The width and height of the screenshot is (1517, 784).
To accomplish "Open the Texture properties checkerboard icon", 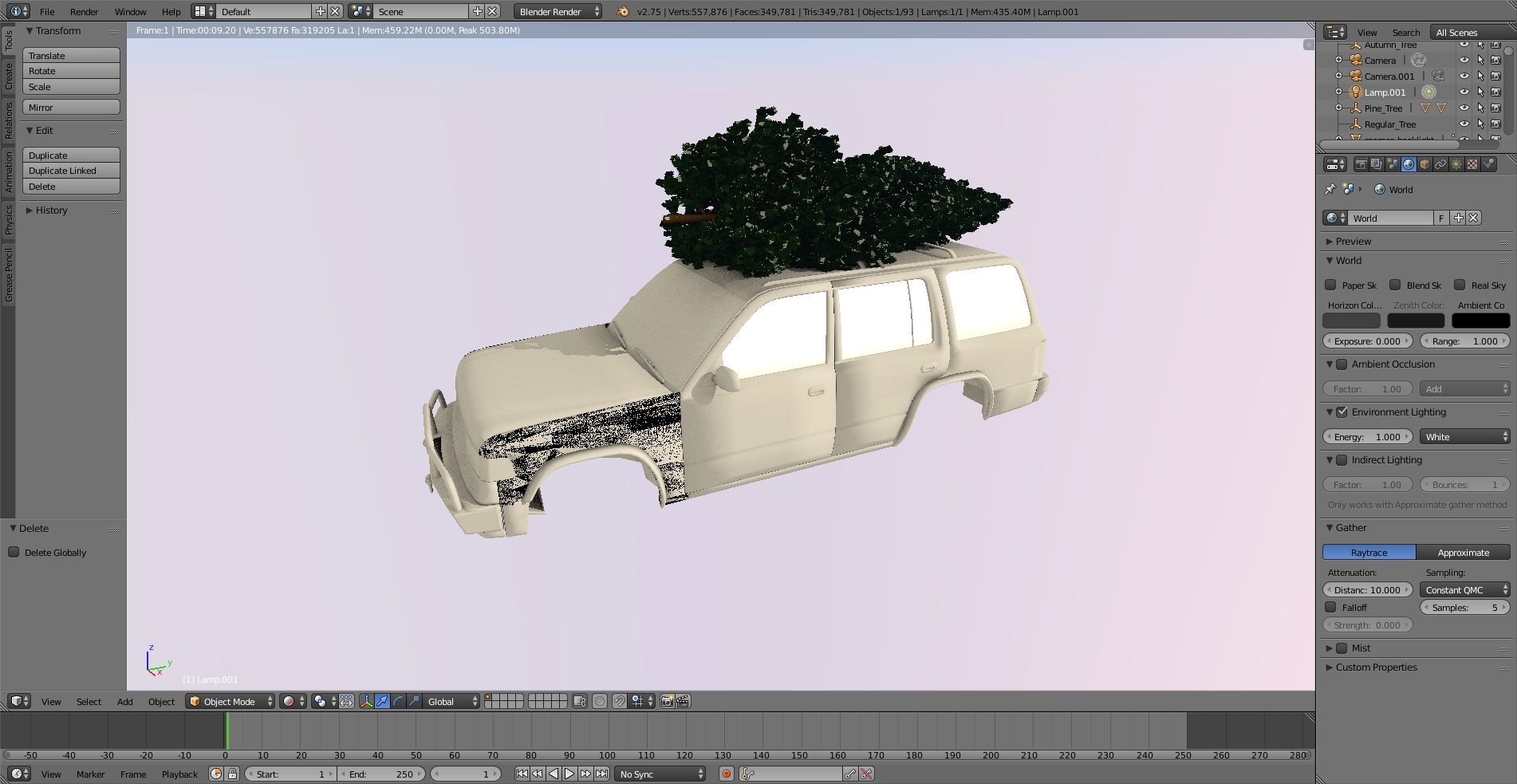I will click(x=1472, y=164).
